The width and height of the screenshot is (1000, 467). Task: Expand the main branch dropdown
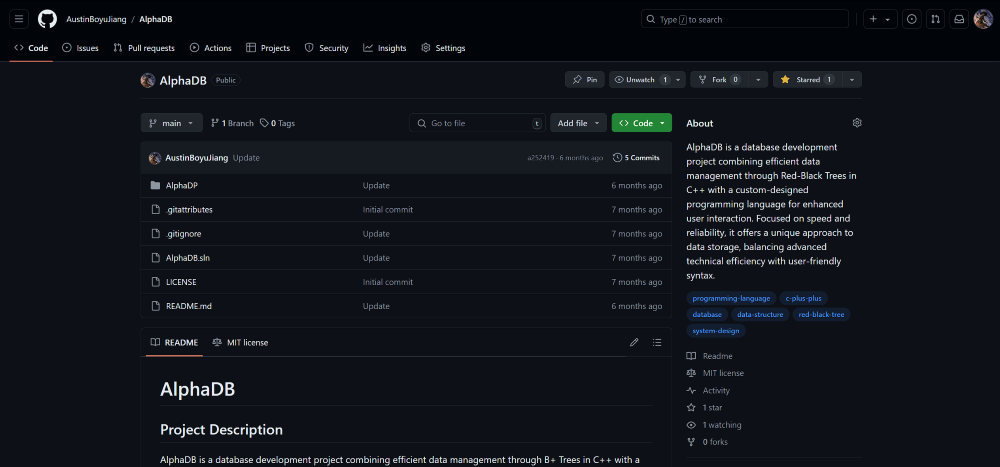point(172,123)
